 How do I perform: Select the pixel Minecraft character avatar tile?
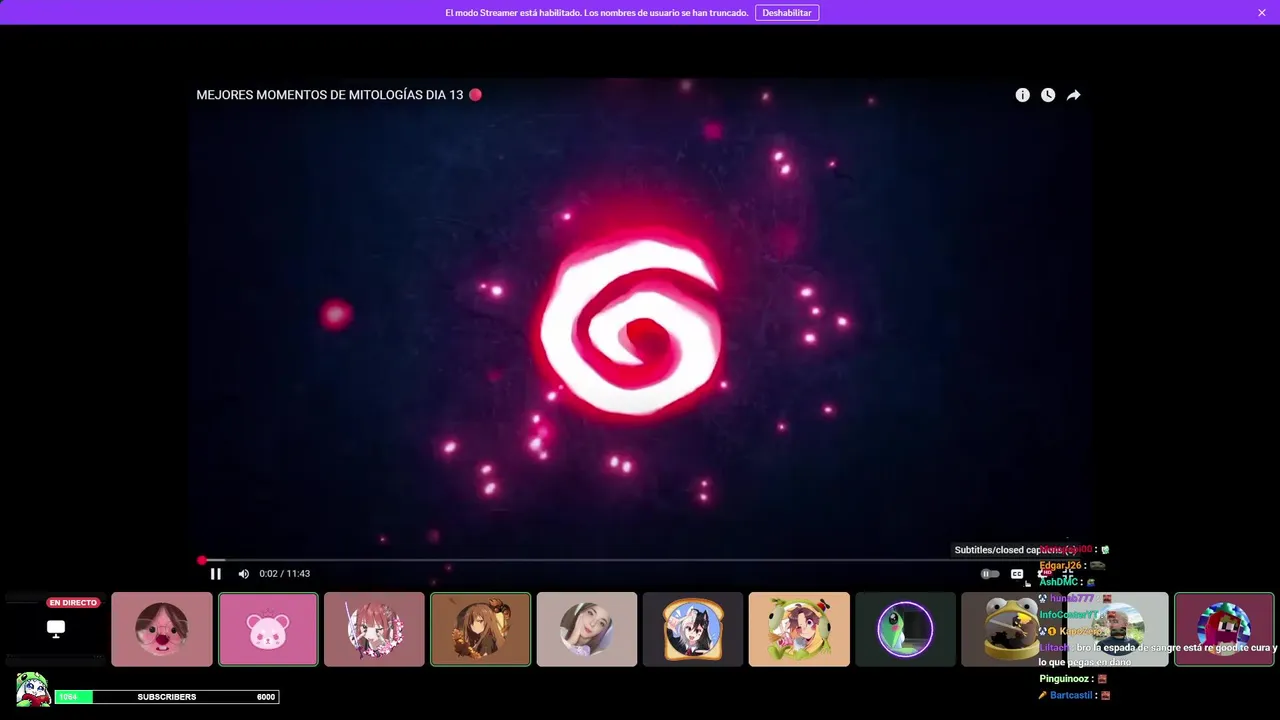(x=1224, y=629)
